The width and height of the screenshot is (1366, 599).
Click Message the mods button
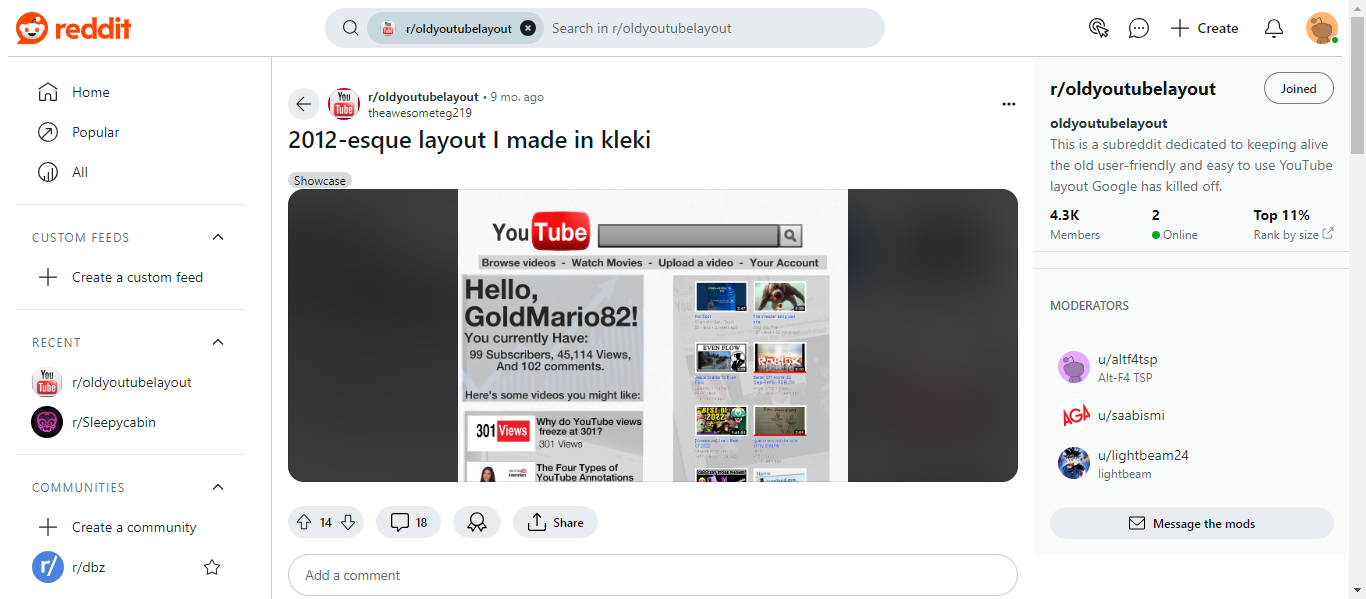[1191, 523]
